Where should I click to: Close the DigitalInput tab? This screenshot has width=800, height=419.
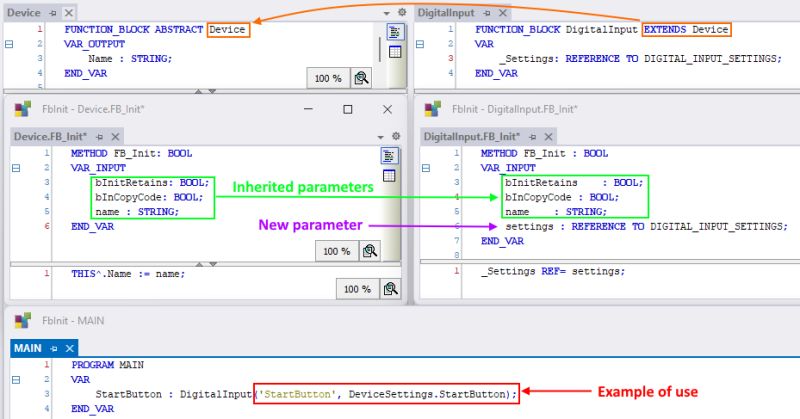pyautogui.click(x=503, y=13)
